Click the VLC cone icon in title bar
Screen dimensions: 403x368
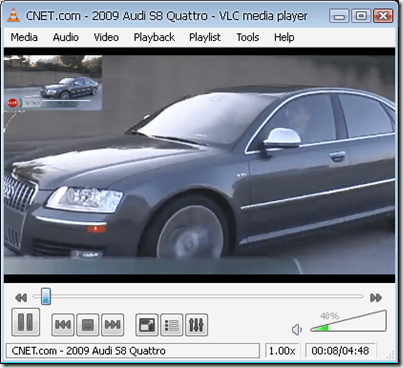[14, 16]
